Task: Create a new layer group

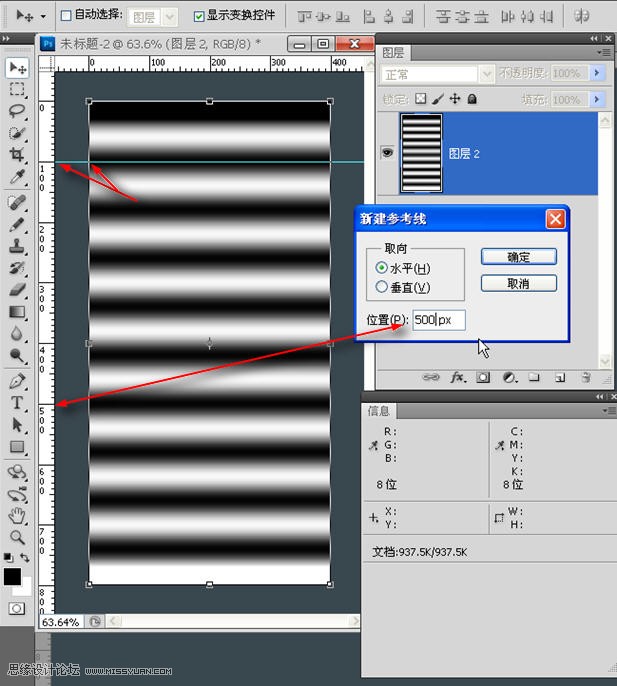Action: click(534, 377)
